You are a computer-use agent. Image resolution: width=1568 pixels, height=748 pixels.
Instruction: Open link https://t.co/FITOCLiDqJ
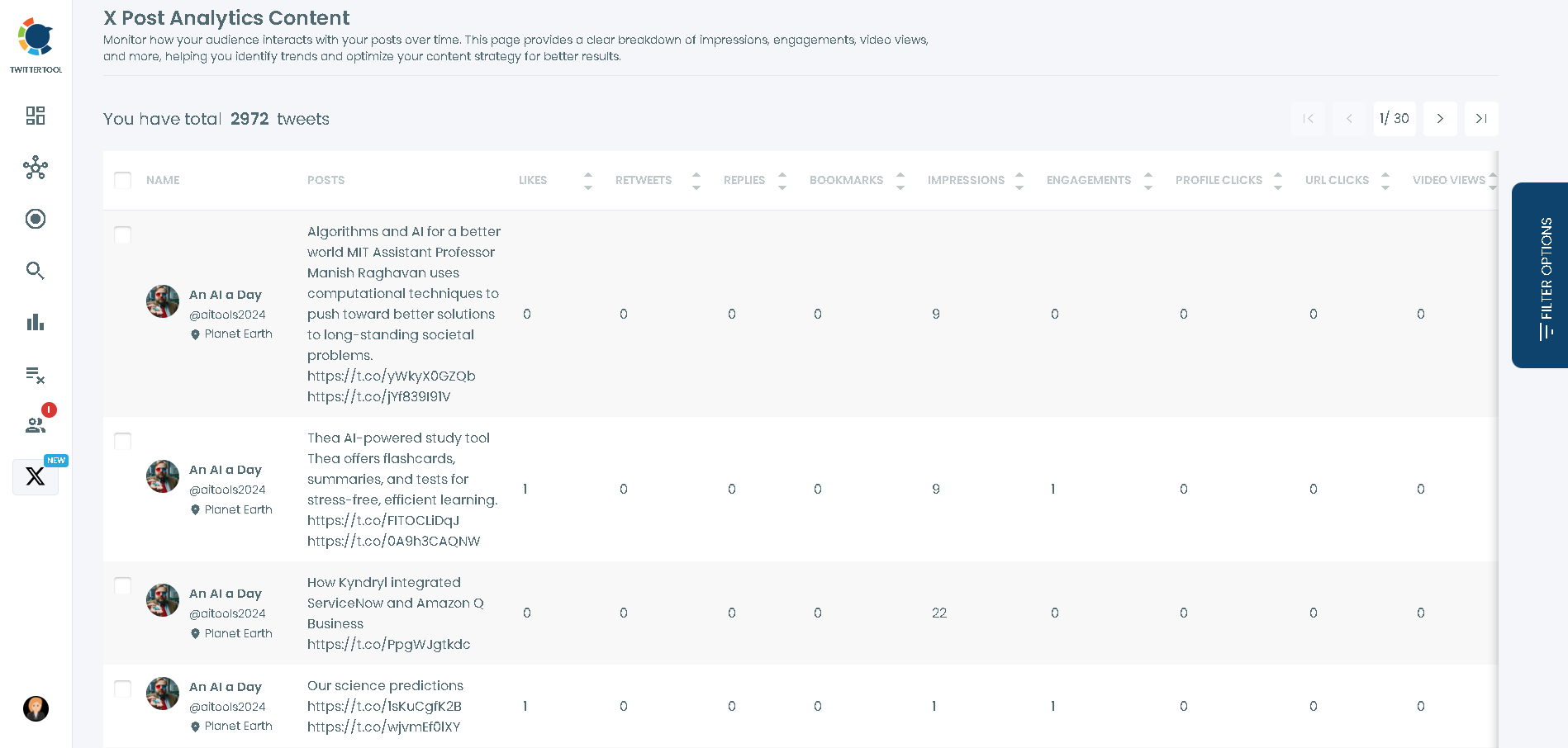pyautogui.click(x=383, y=520)
